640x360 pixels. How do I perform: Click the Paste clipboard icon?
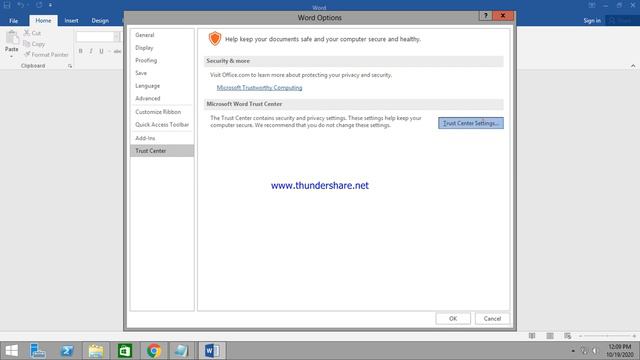pos(12,38)
